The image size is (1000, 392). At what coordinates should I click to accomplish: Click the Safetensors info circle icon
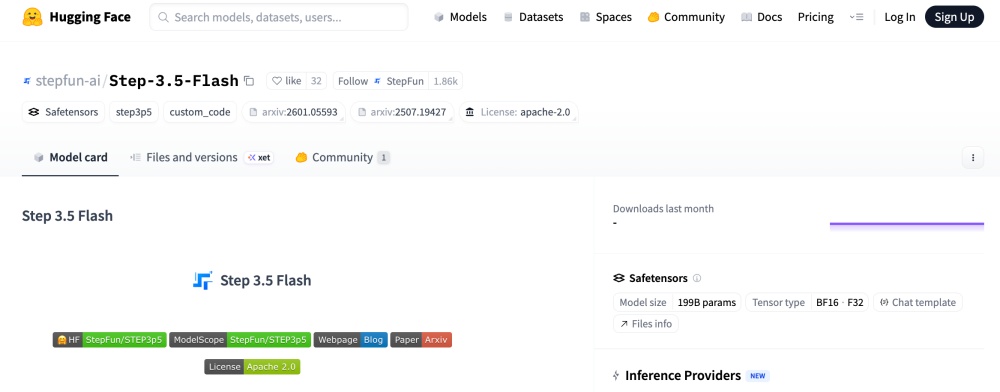pos(697,278)
